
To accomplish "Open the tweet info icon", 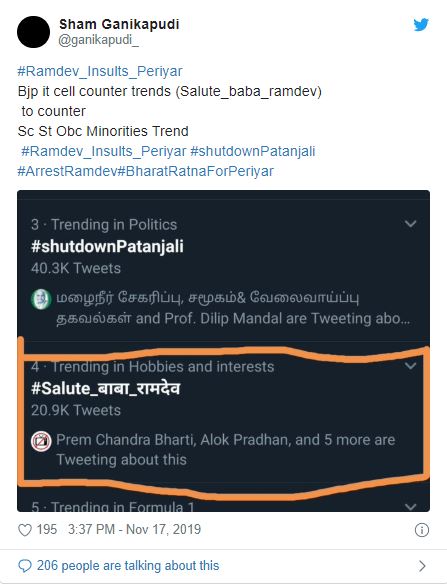I will (x=422, y=530).
